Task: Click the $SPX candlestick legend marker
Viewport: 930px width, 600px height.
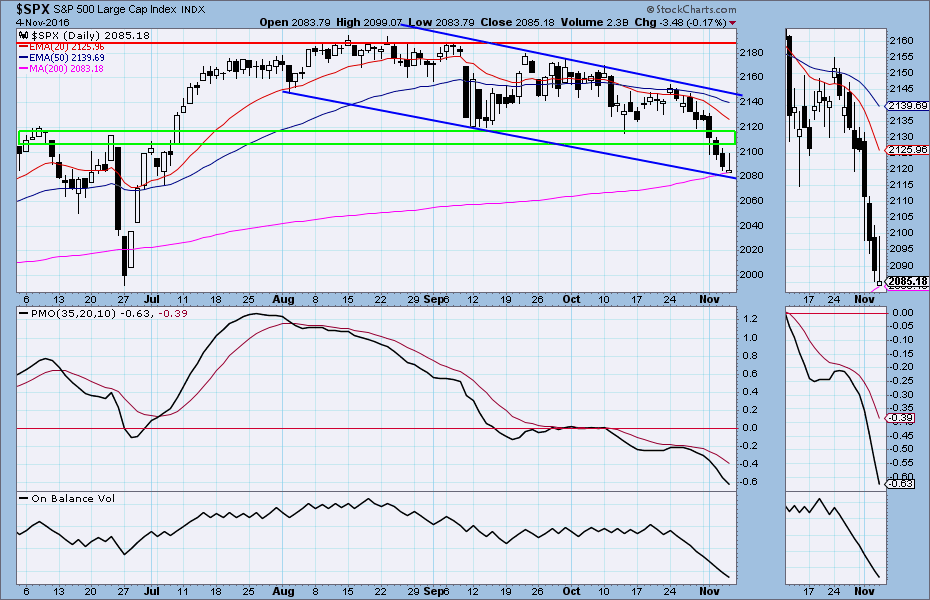Action: [24, 34]
